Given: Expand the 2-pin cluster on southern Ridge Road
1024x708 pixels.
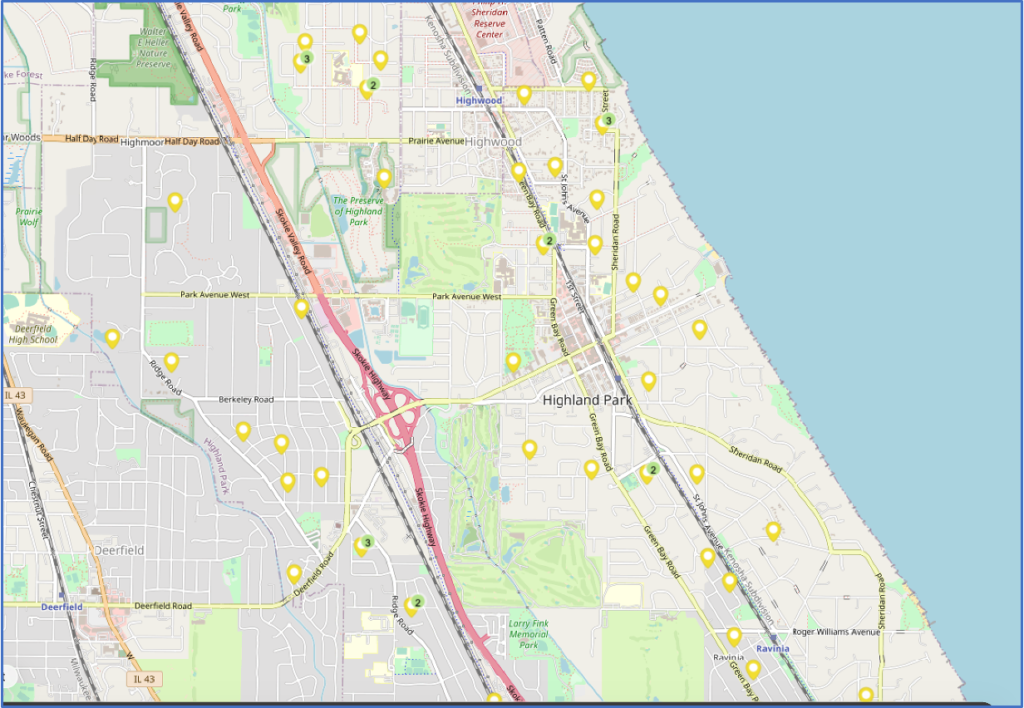Looking at the screenshot, I should click(x=413, y=604).
